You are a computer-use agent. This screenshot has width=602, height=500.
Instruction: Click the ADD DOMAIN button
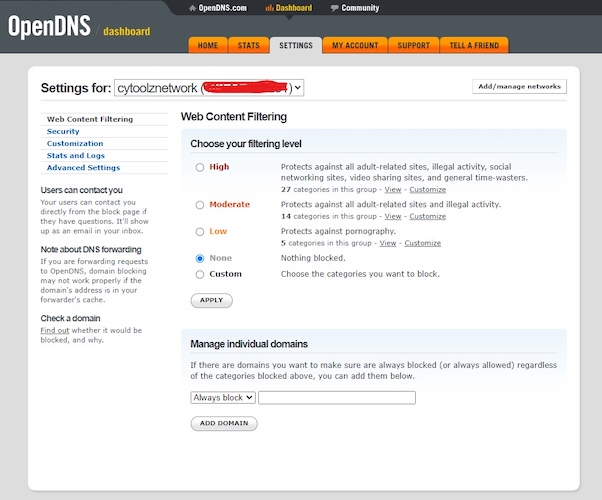click(224, 423)
